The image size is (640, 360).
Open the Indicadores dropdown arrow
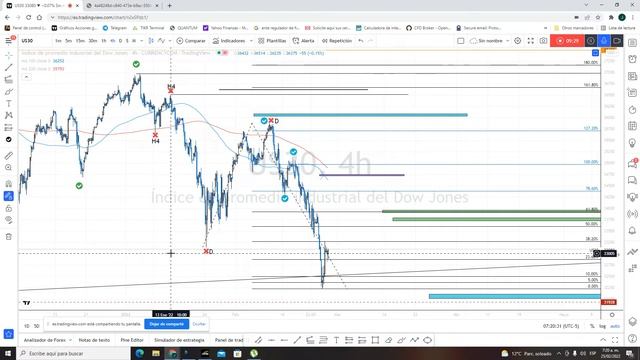[251, 41]
